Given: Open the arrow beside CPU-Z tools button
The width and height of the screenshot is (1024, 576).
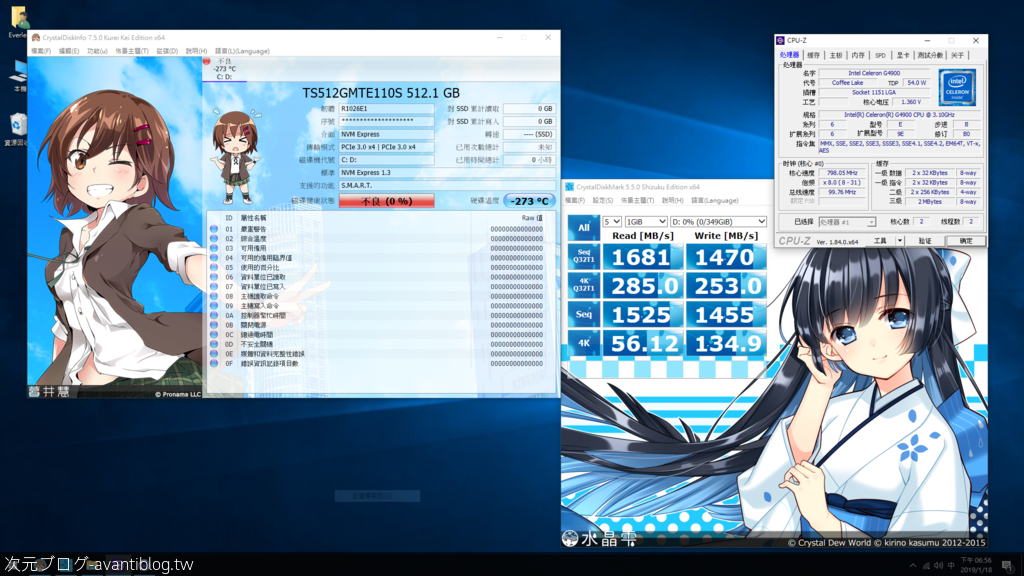Looking at the screenshot, I should click(x=899, y=241).
